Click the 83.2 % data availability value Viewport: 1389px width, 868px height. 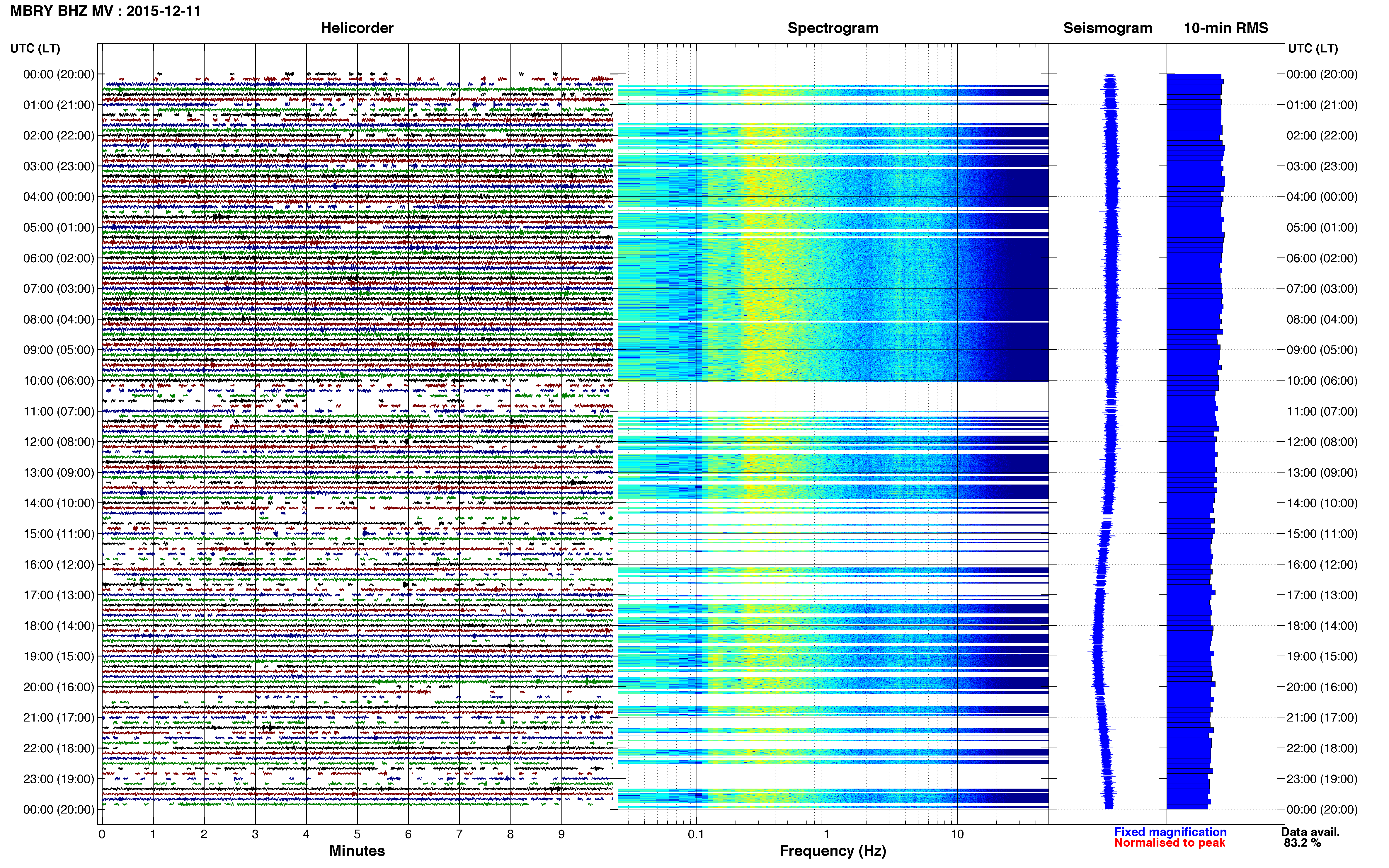pos(1303,843)
